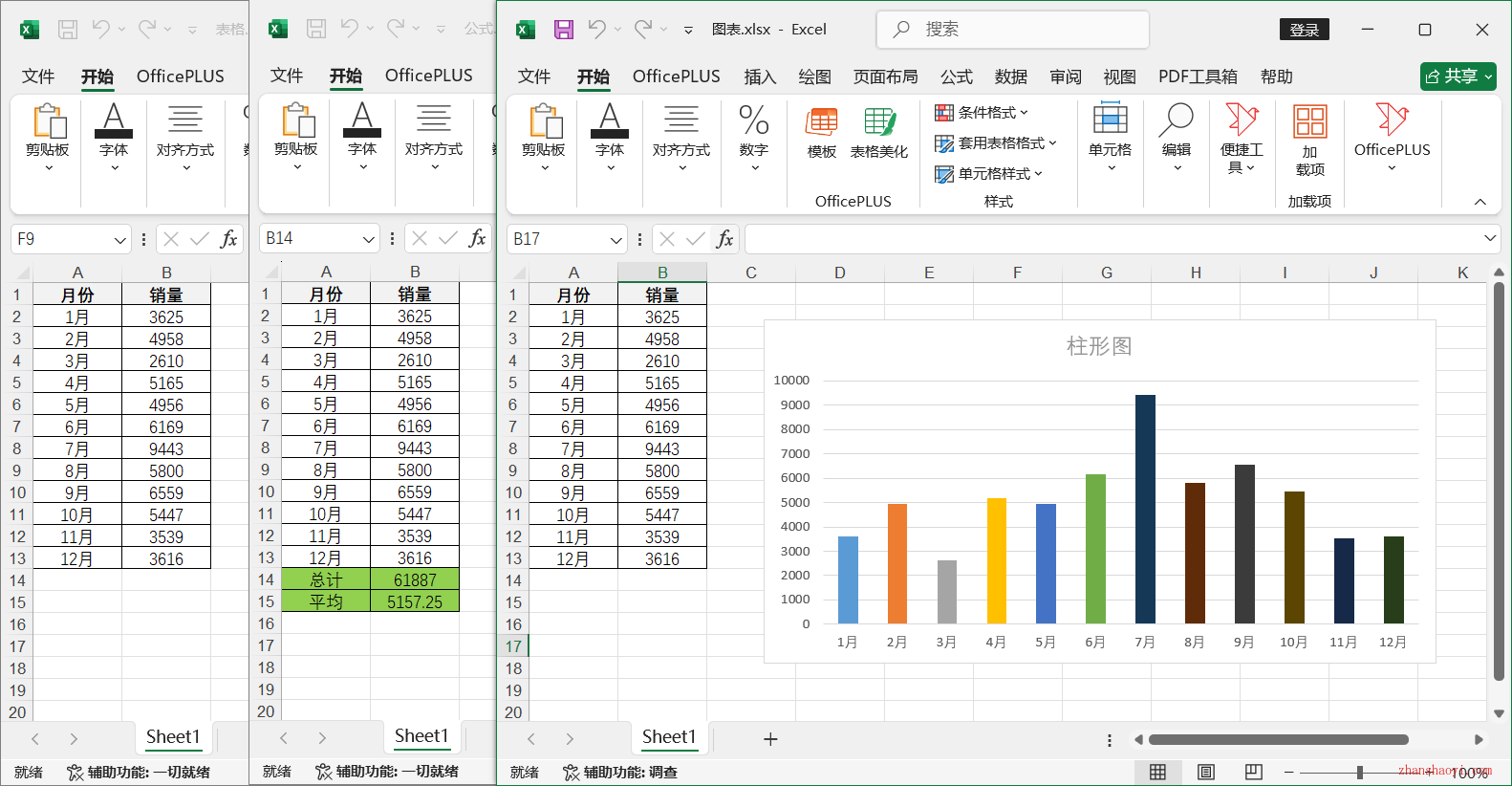Switch to Page Break Preview in the status bar
The width and height of the screenshot is (1512, 786).
(x=1254, y=772)
